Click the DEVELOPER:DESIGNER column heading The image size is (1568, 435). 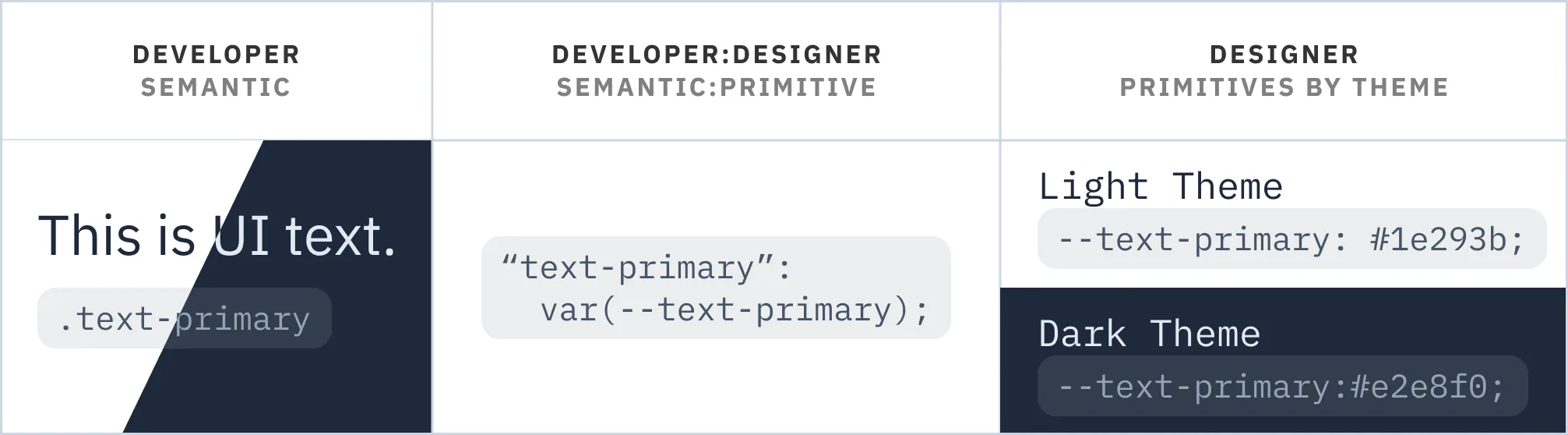[717, 55]
